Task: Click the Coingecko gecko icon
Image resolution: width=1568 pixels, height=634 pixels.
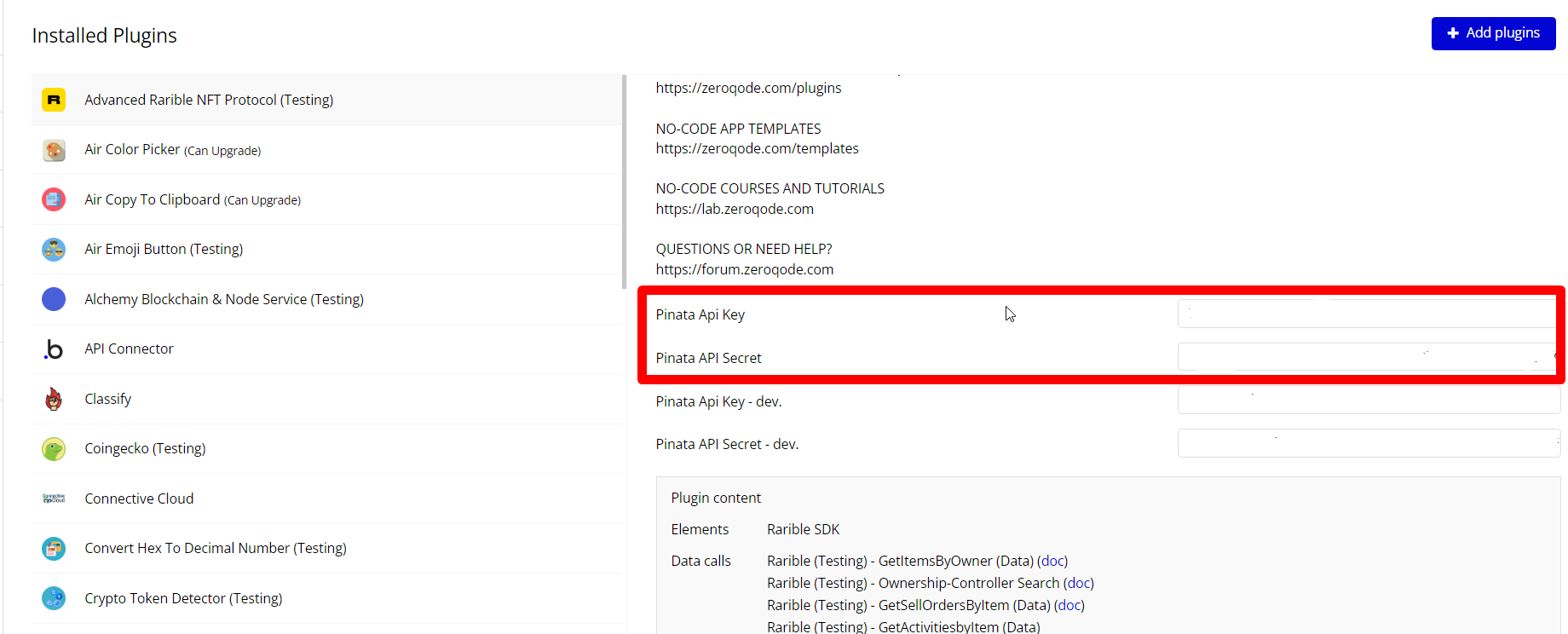Action: (54, 448)
